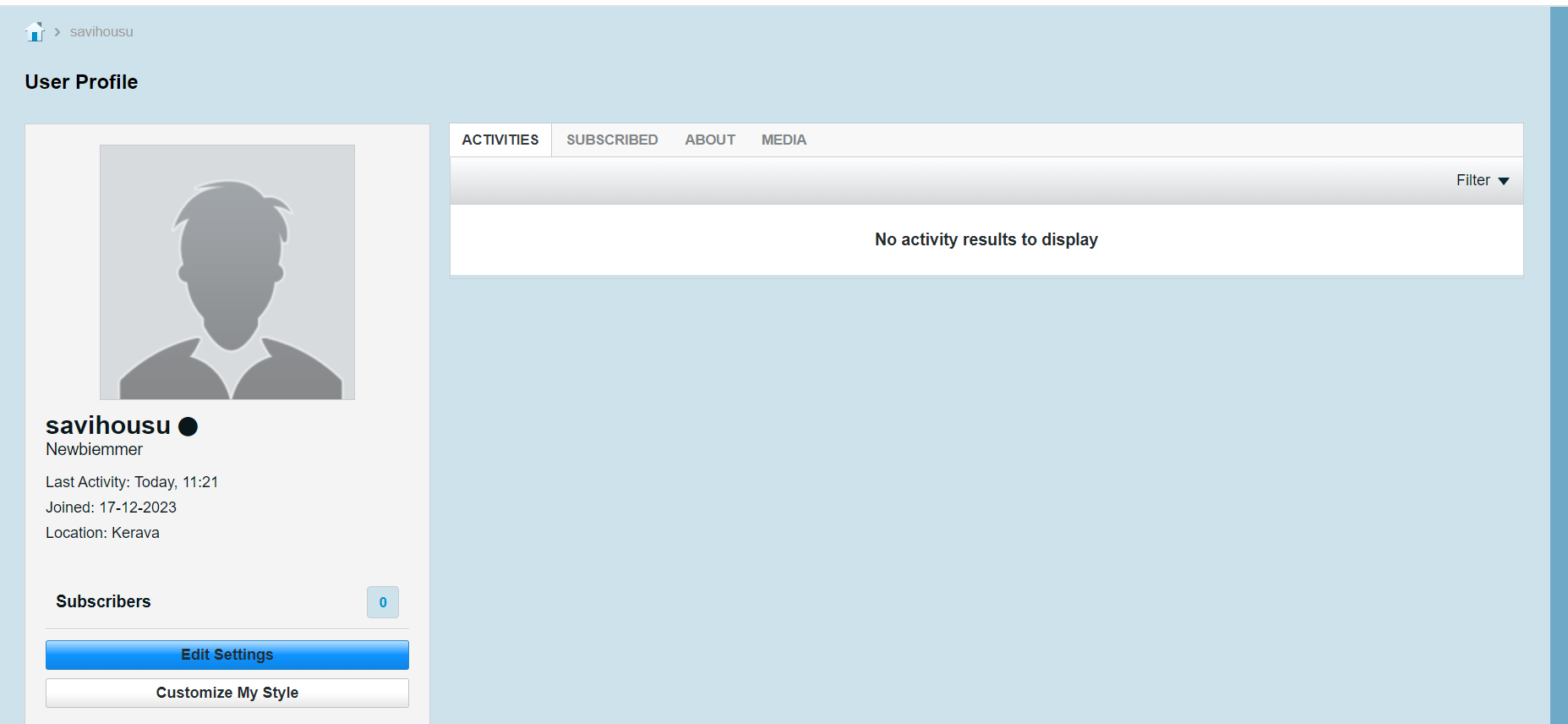Click the Newbiemmer rank title
Image resolution: width=1568 pixels, height=724 pixels.
click(x=94, y=449)
